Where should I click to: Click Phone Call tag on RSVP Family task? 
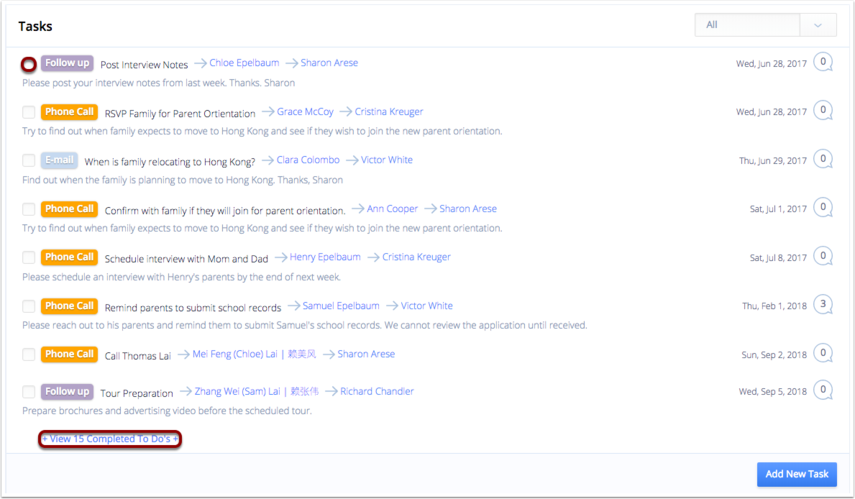[69, 112]
